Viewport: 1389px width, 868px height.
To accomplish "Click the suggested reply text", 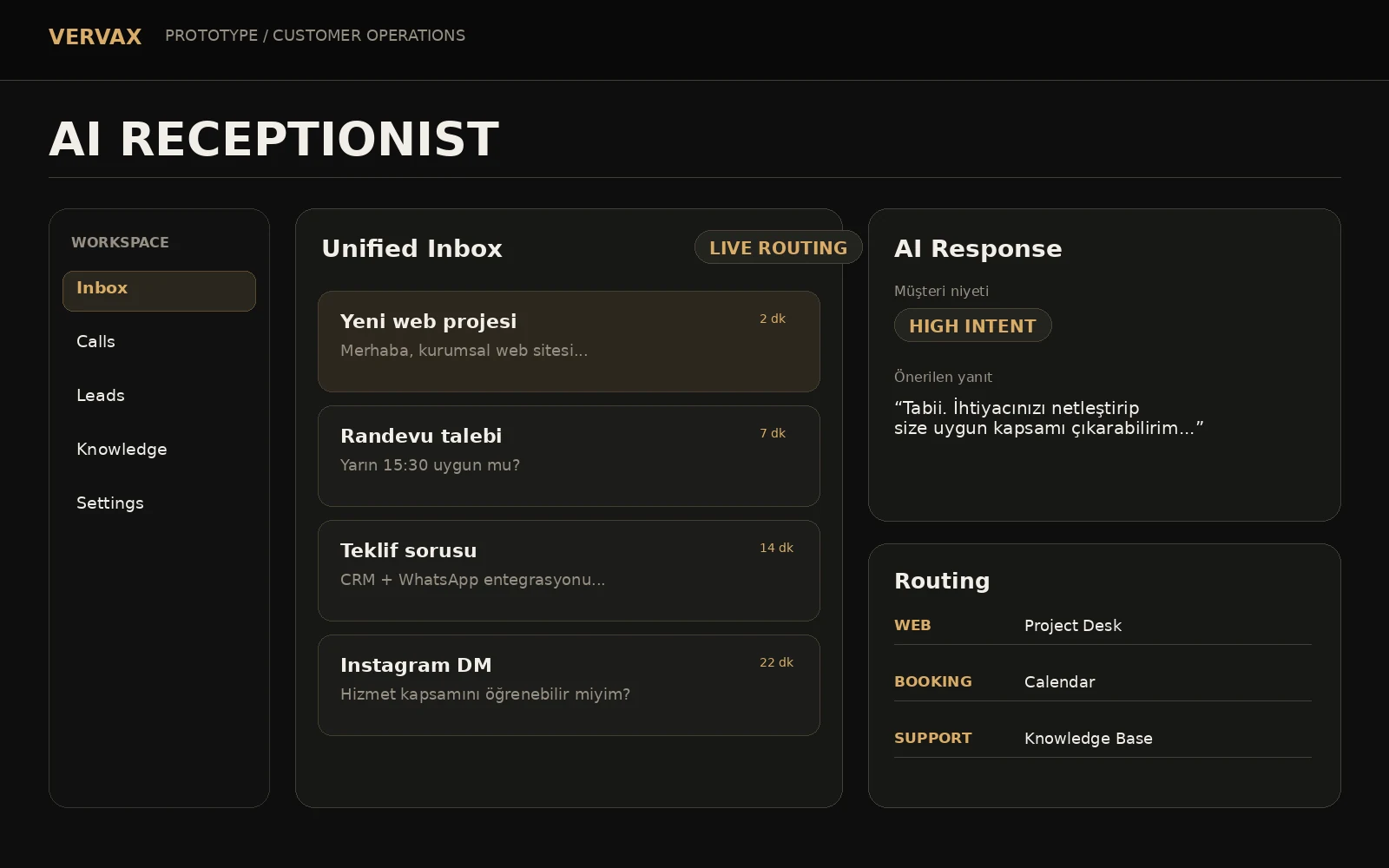I will (x=1049, y=418).
